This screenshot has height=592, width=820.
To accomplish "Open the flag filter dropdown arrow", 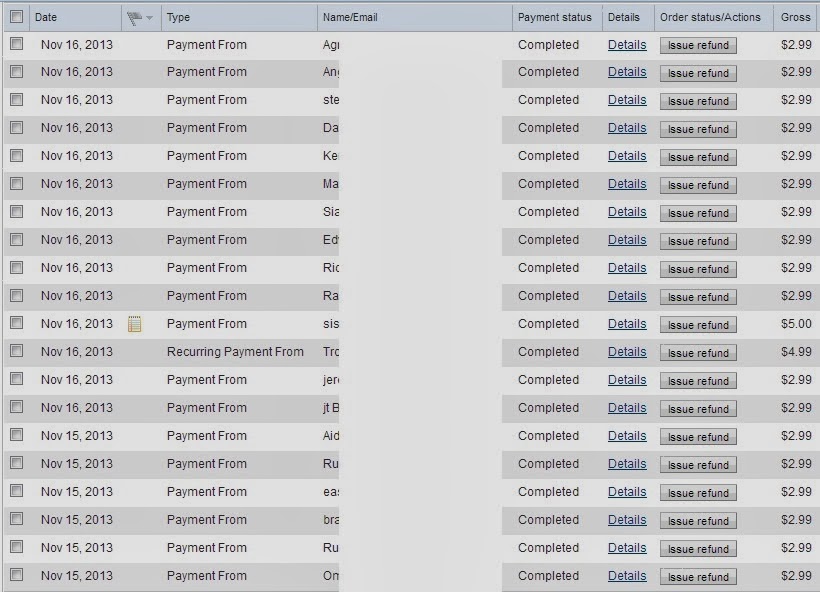I will coord(150,17).
